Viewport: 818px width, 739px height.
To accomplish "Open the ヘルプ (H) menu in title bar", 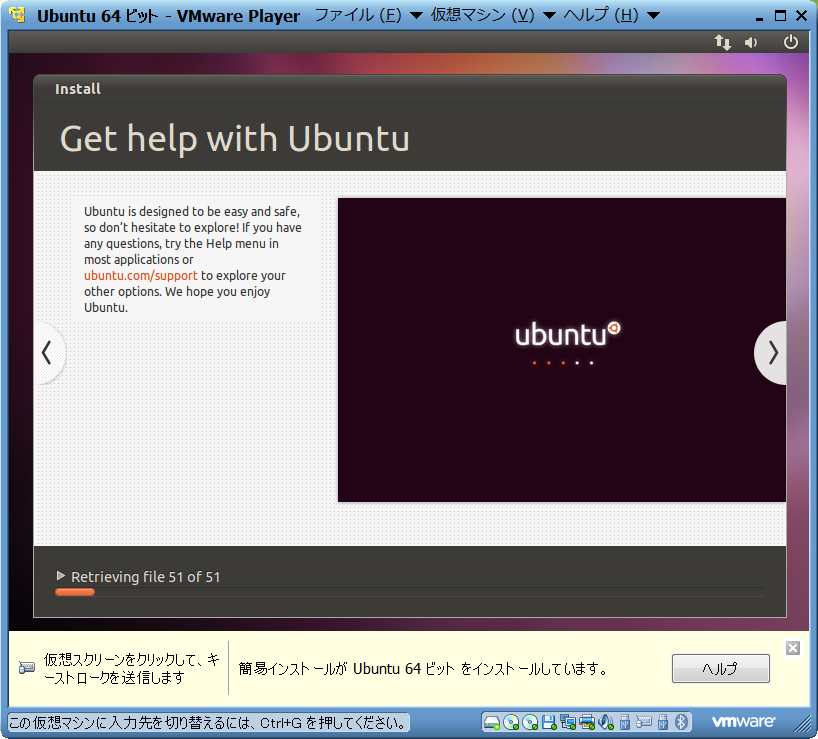I will [611, 15].
